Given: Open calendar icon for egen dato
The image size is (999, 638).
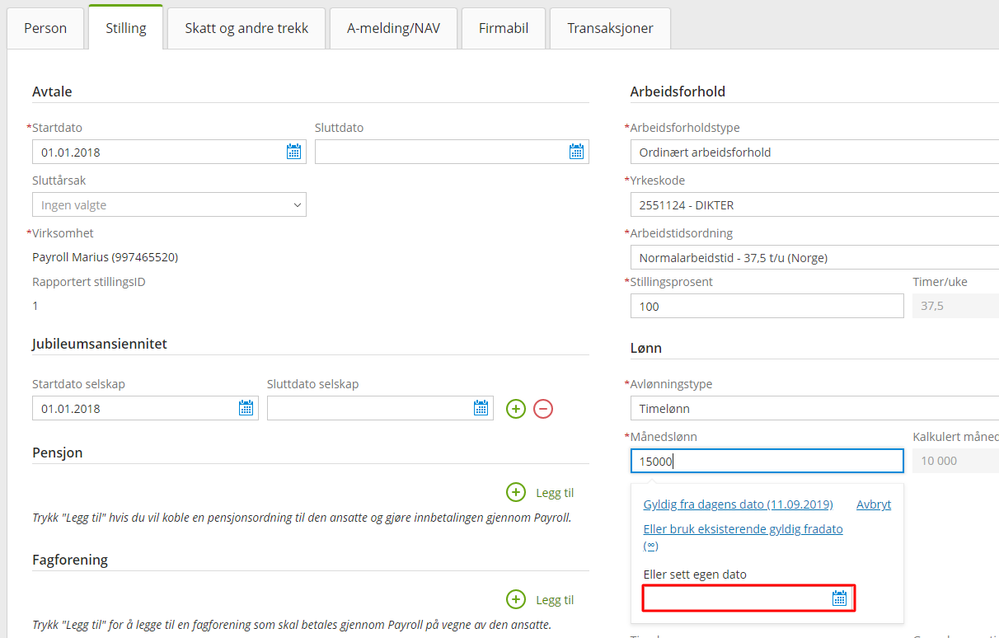Looking at the screenshot, I should (840, 598).
